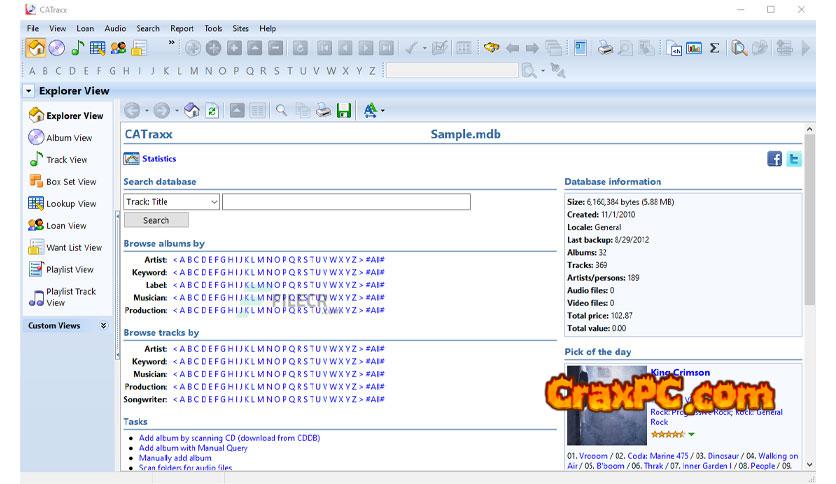836x484 pixels.
Task: Click the search database text field
Action: coord(346,202)
